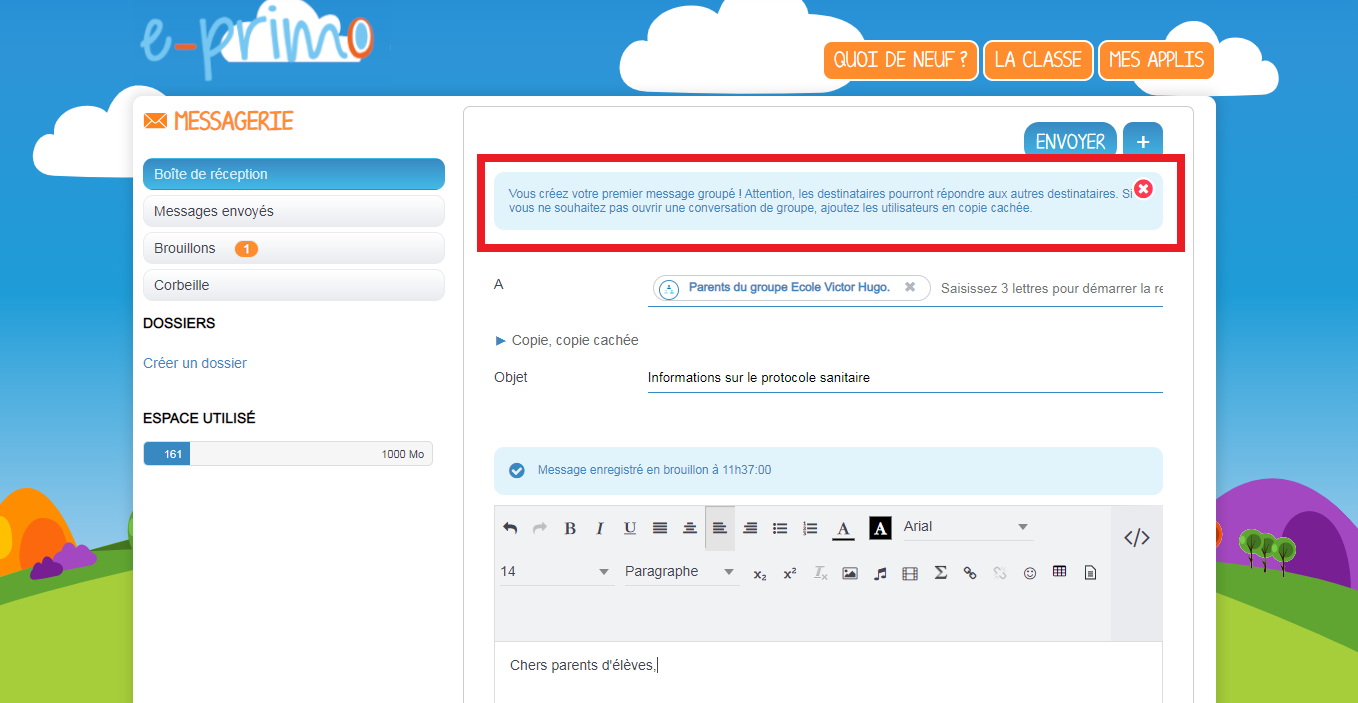
Task: Center-align the message text
Action: 690,528
